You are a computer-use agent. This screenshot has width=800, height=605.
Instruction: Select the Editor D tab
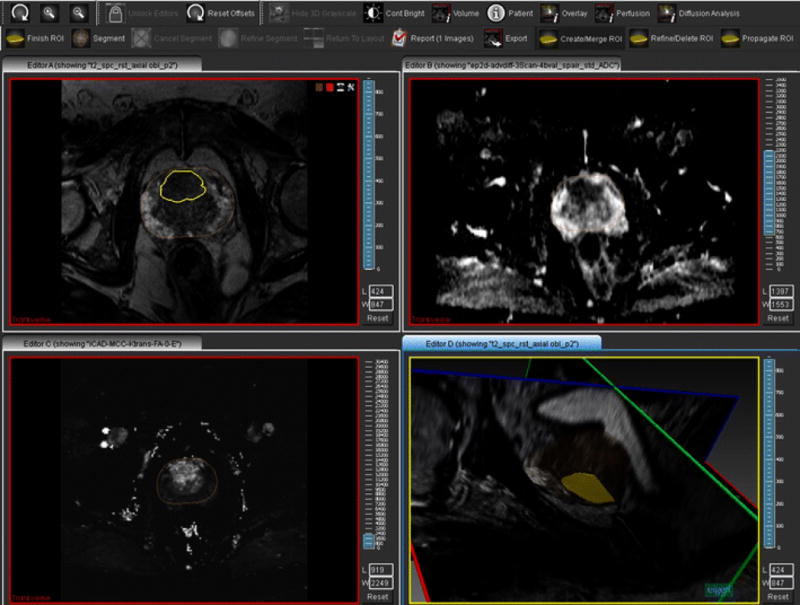(500, 344)
